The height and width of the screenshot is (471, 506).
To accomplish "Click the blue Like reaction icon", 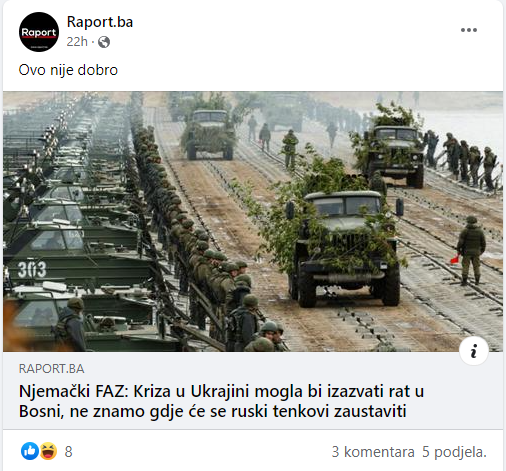I will 30,451.
